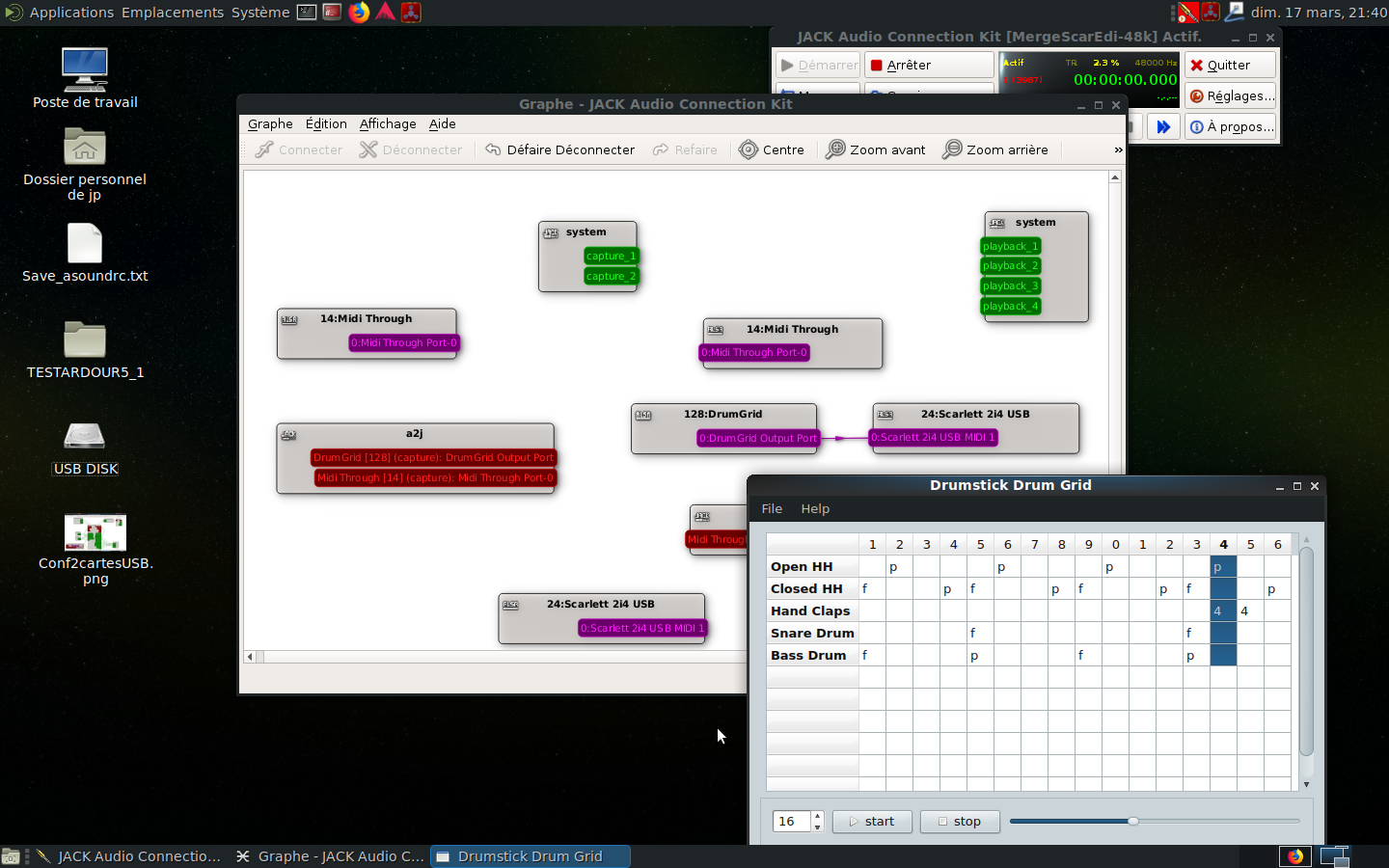Select the a2j node Midi Through capture port
Viewport: 1389px width, 868px height.
(435, 477)
